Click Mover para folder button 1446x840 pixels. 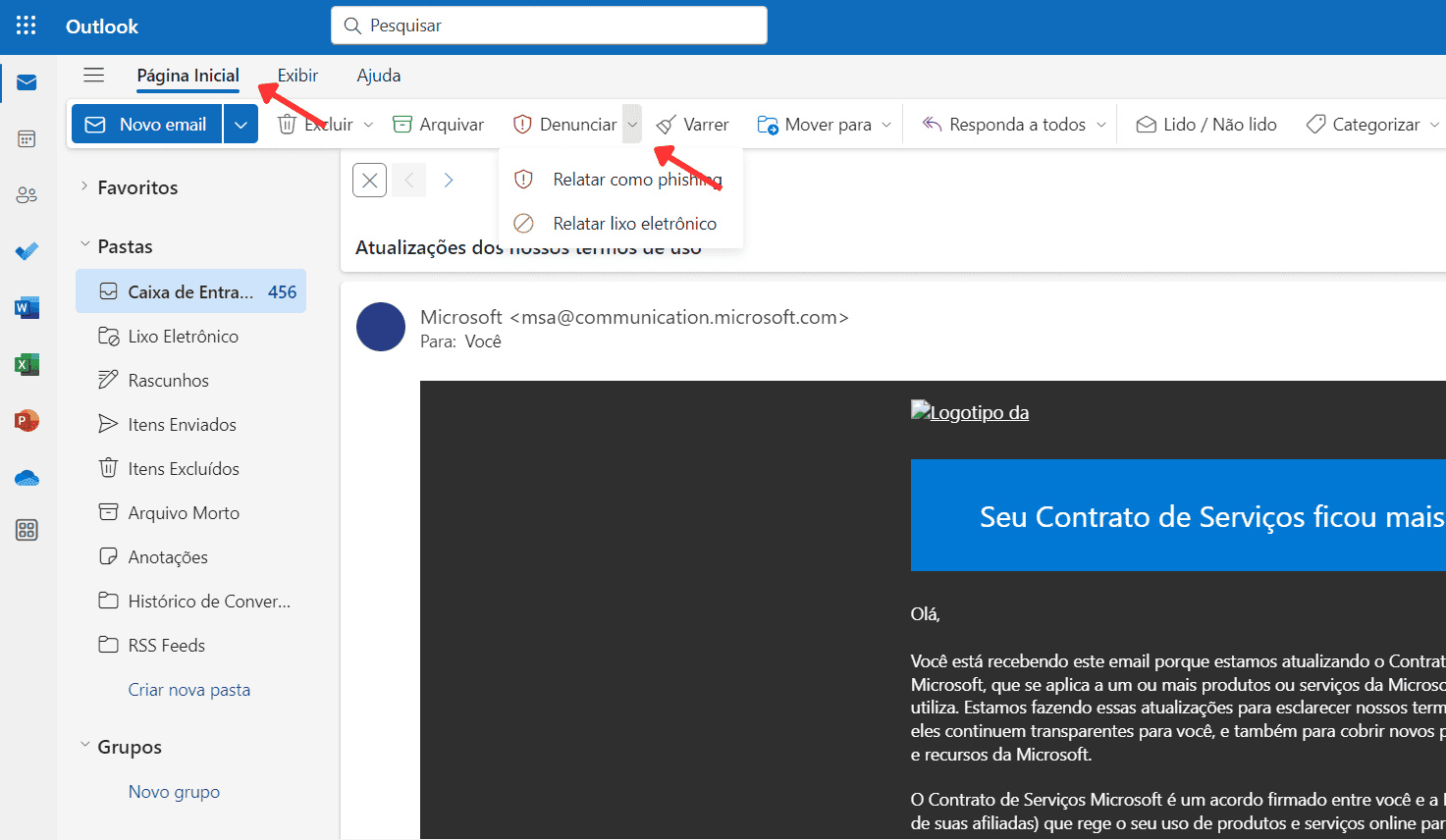click(815, 125)
